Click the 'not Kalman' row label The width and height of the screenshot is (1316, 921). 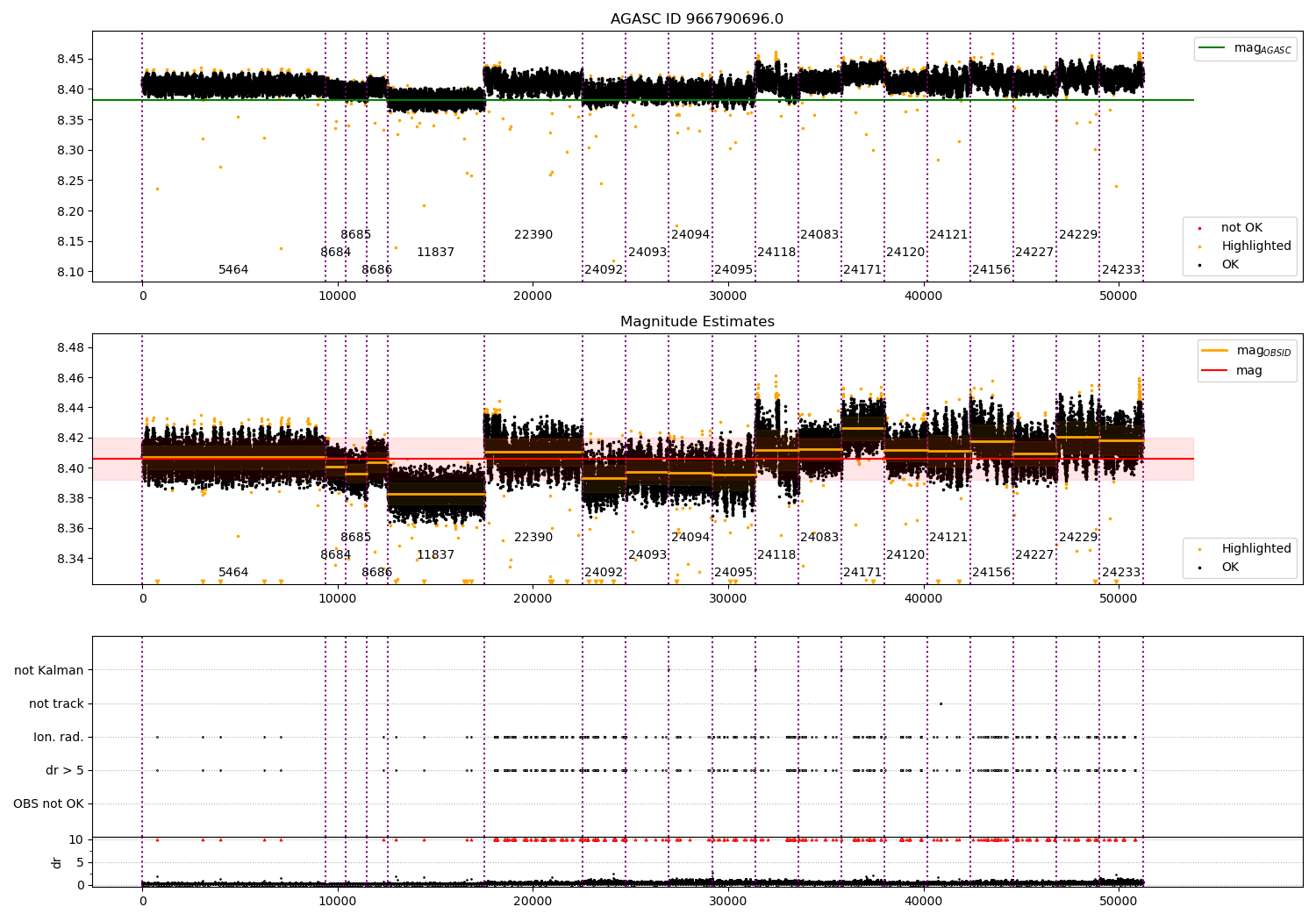click(49, 670)
